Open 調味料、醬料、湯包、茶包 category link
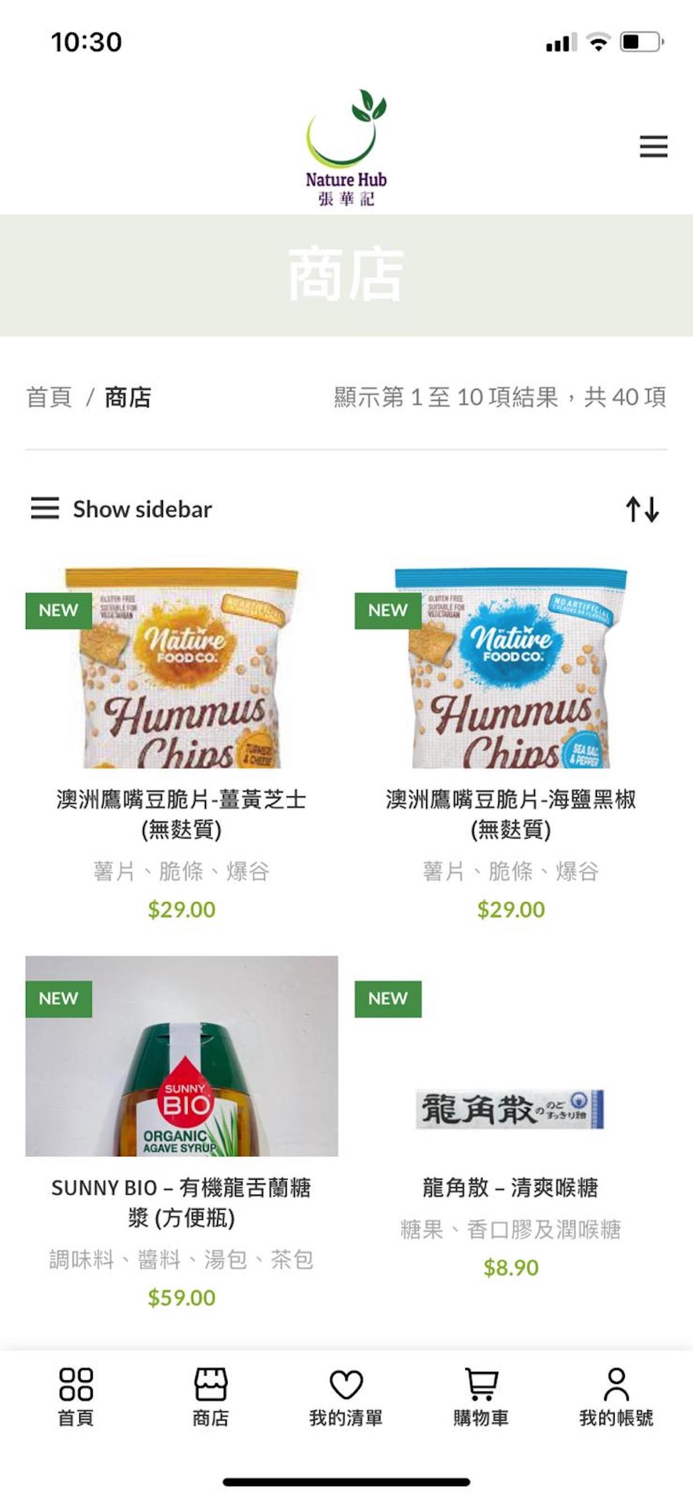Screen dimensions: 693x1500 point(181,1260)
